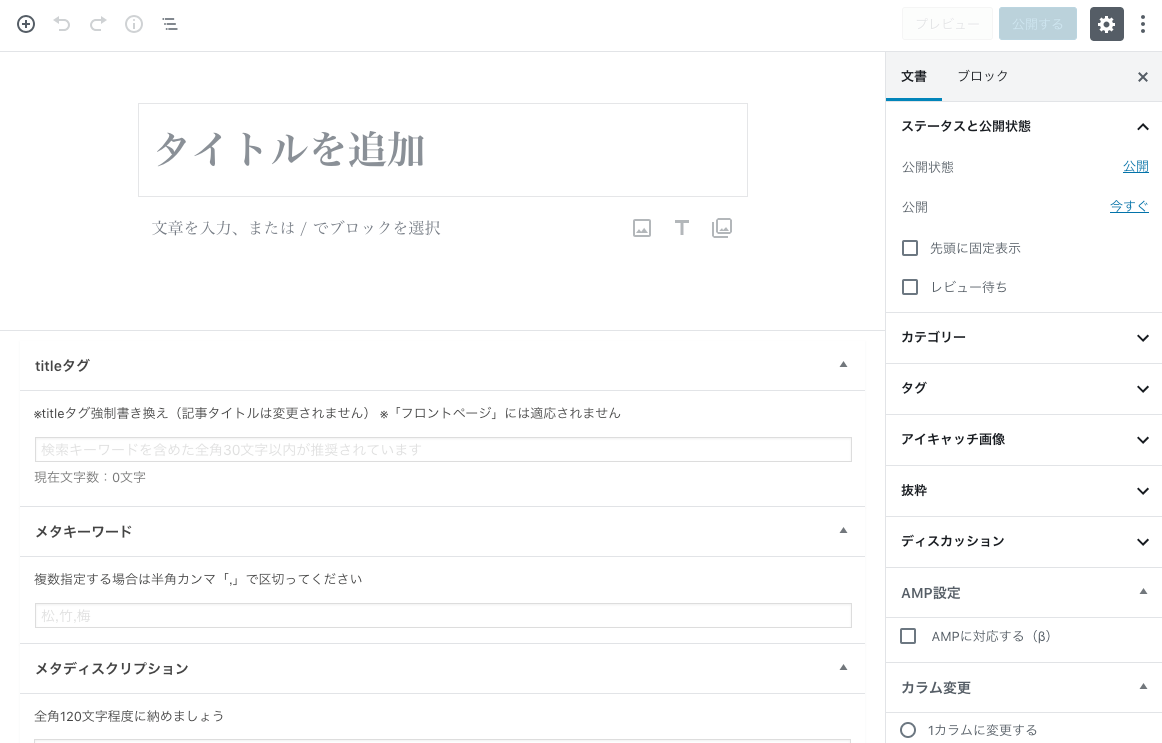Click the add block icon

[x=25, y=24]
